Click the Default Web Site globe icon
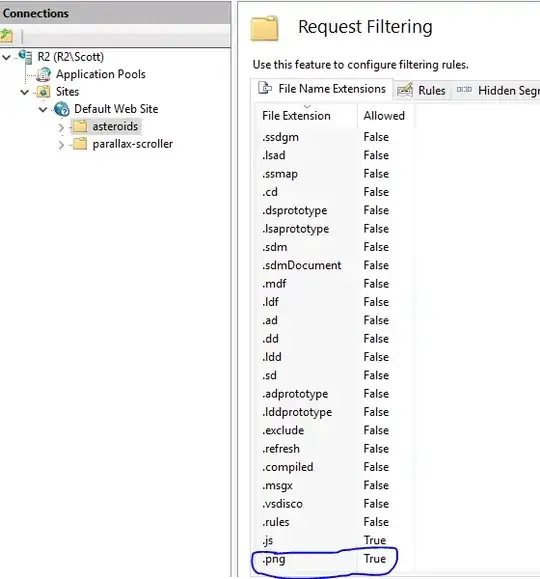Viewport: 540px width, 579px height. coord(61,109)
